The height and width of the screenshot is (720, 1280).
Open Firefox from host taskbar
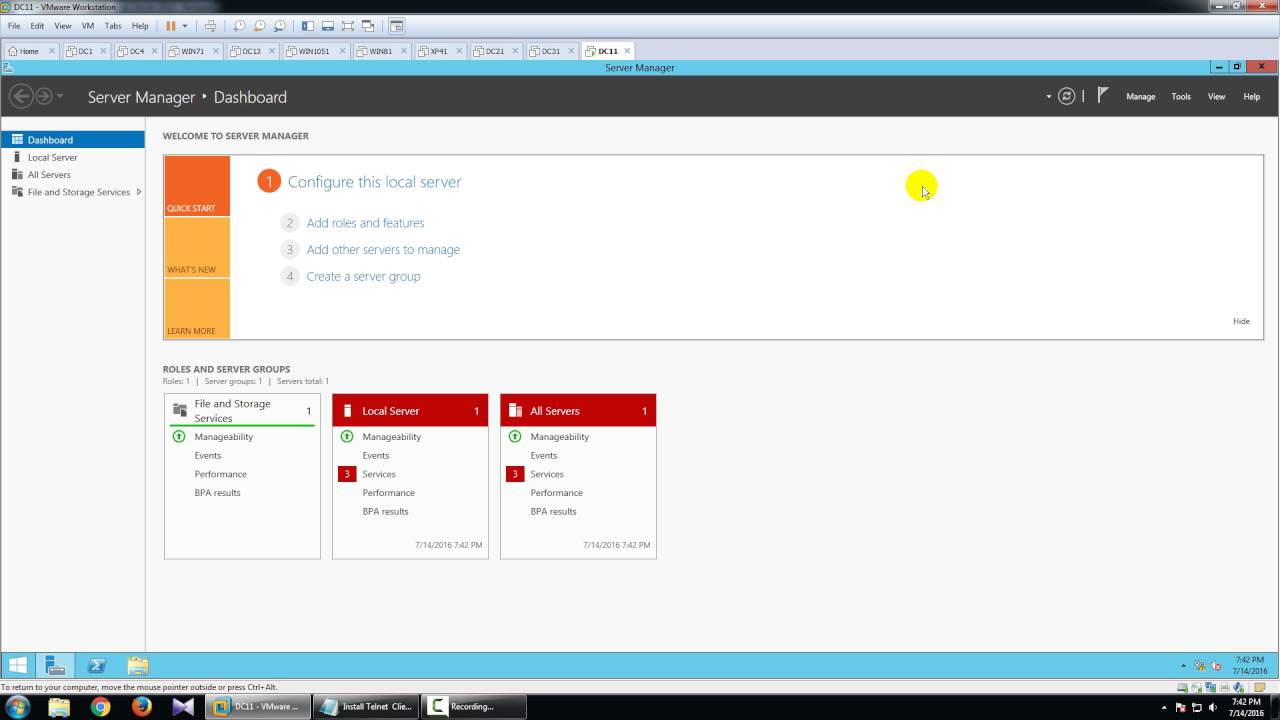coord(141,706)
